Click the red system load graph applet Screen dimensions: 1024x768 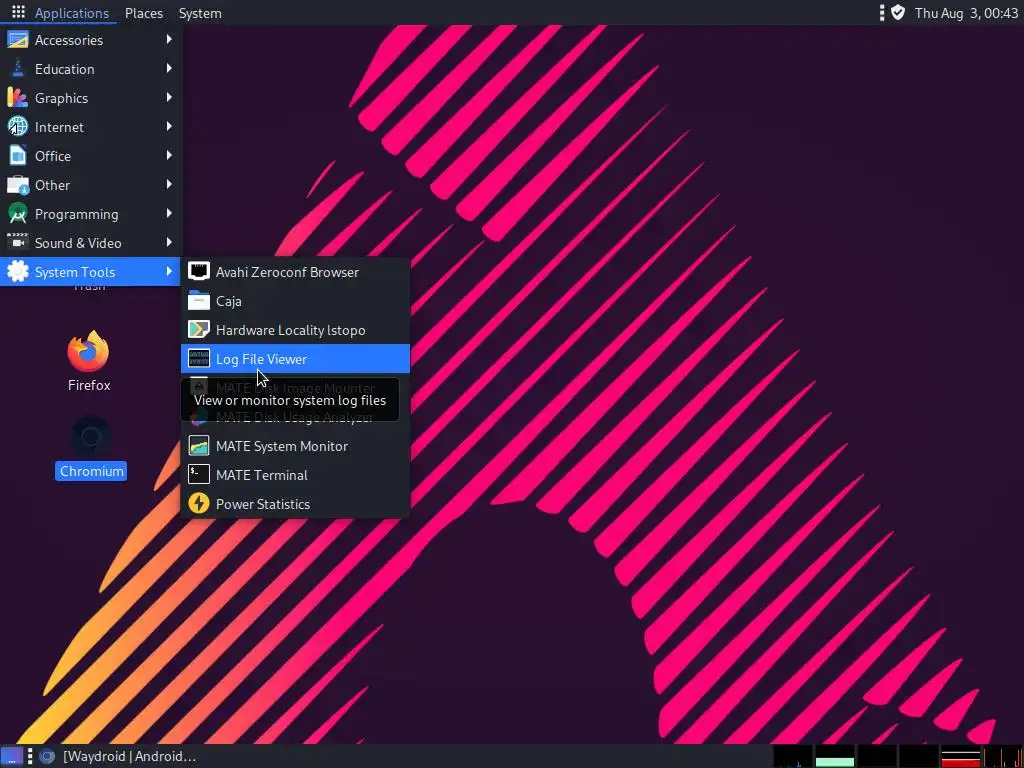coord(961,756)
